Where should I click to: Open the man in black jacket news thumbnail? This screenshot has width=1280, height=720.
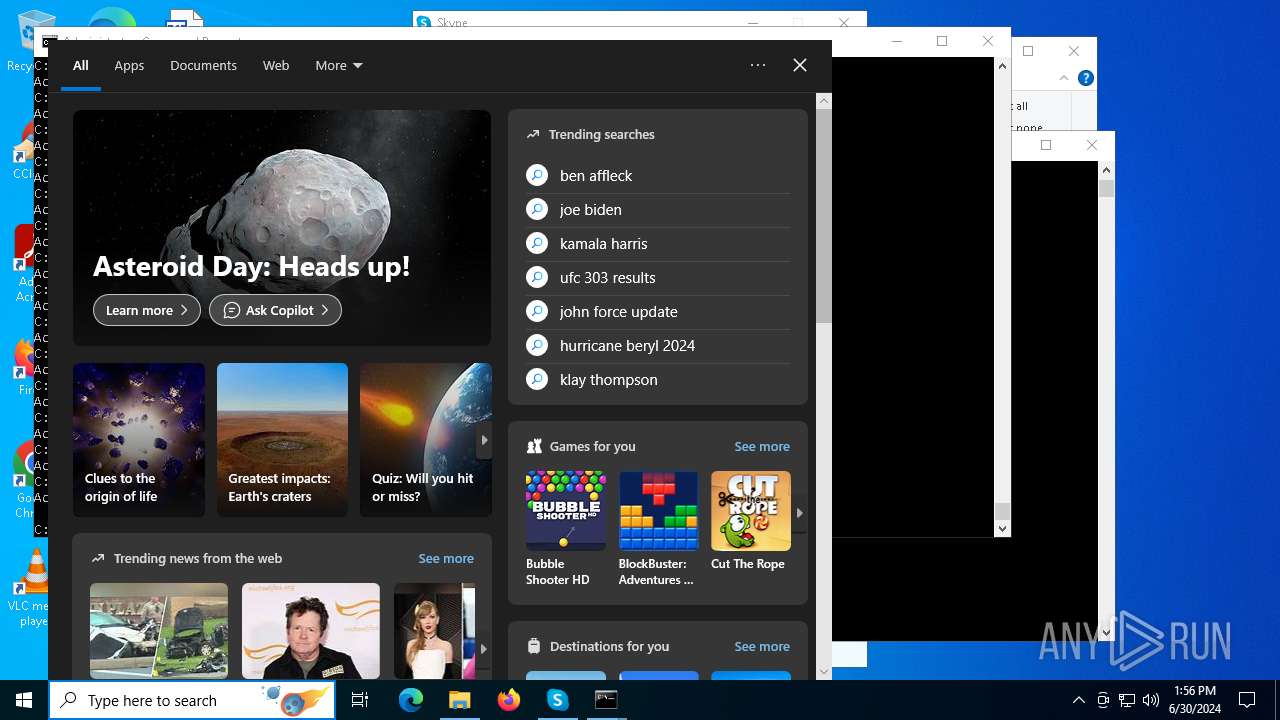coord(311,631)
